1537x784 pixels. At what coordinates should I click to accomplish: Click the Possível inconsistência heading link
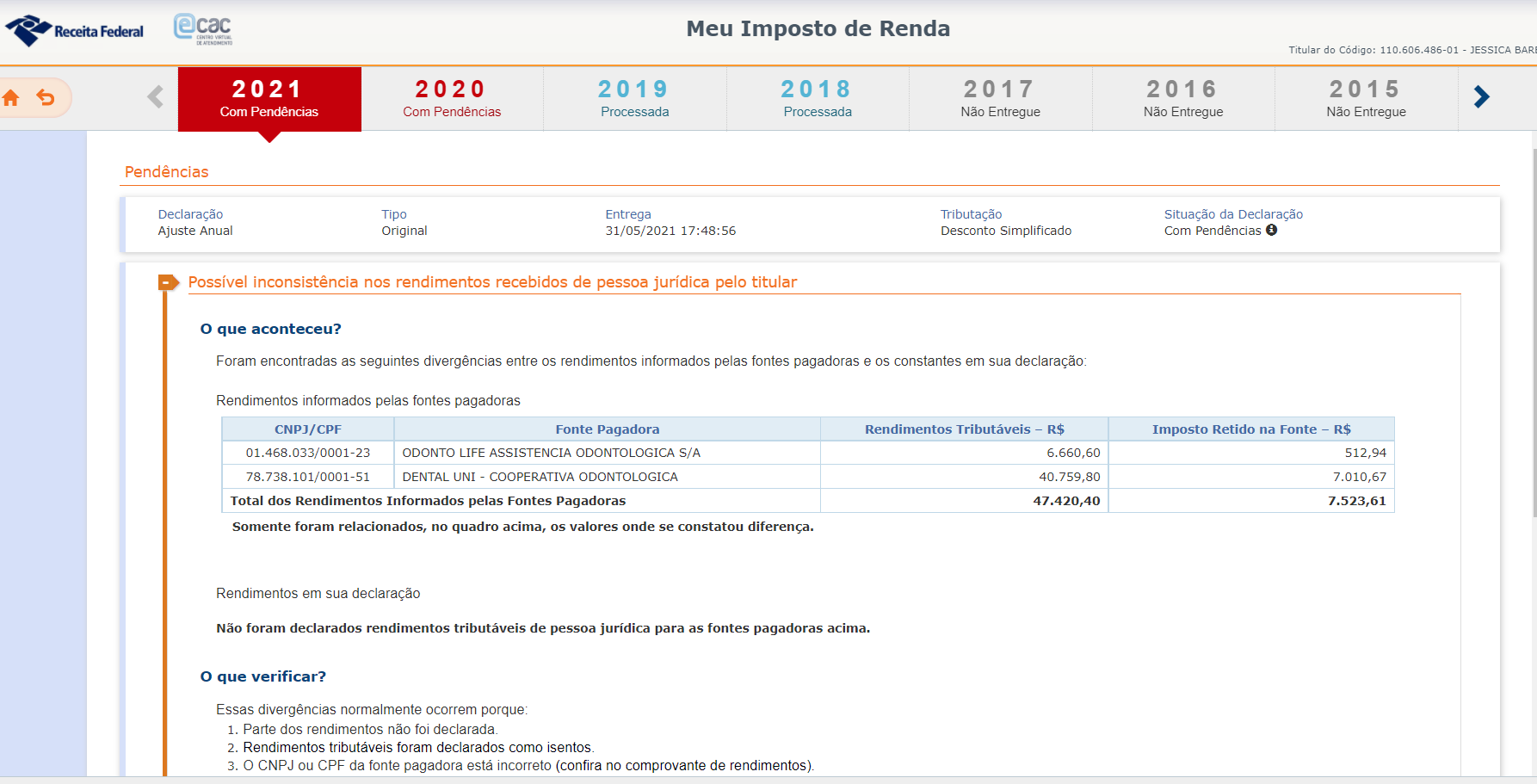coord(492,282)
